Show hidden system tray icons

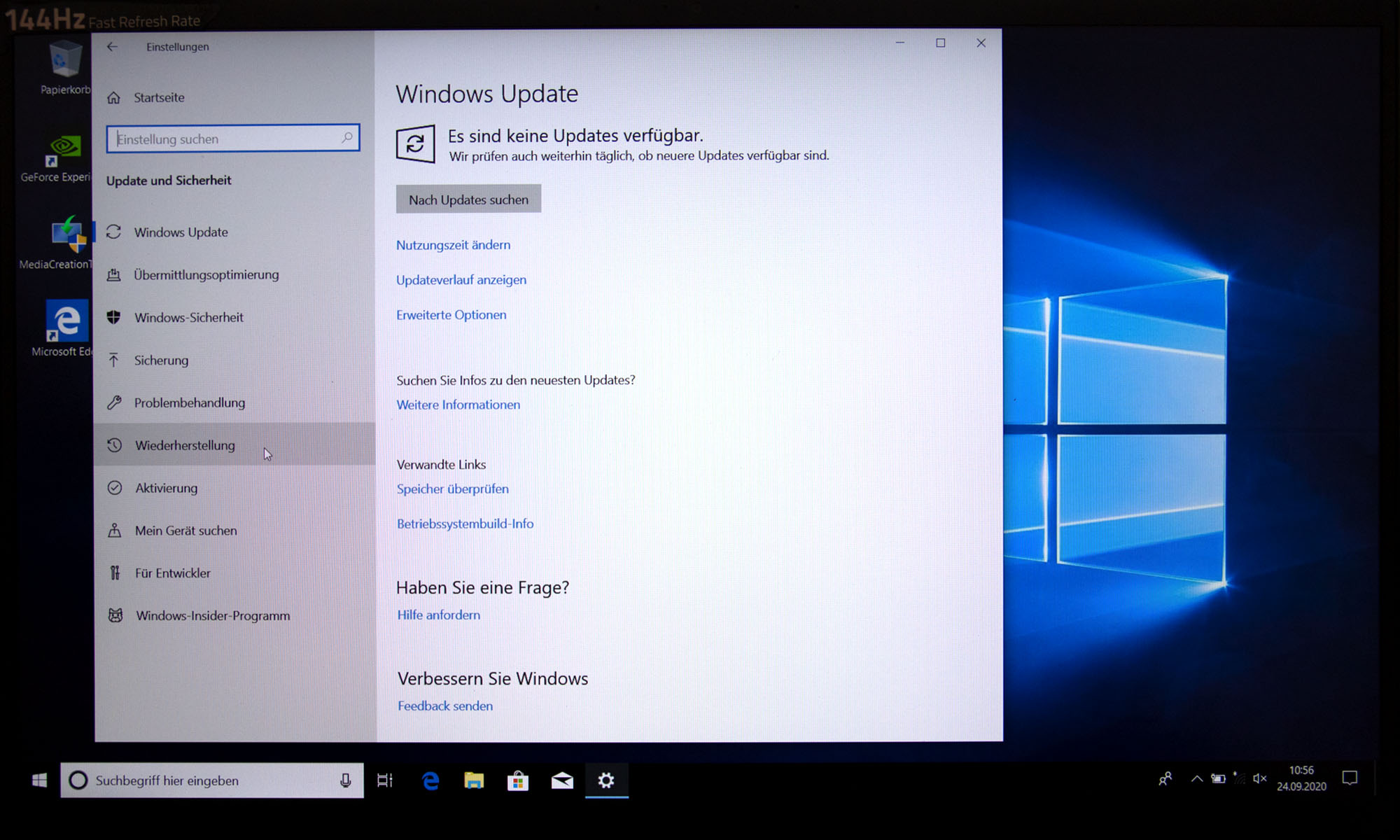1197,778
